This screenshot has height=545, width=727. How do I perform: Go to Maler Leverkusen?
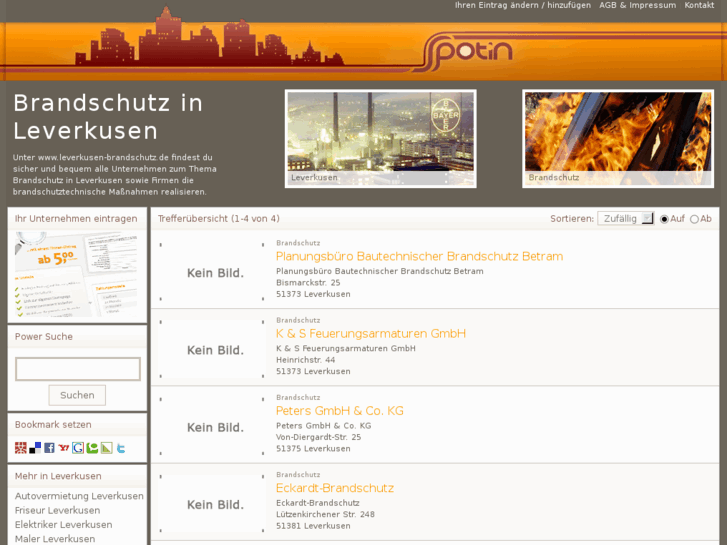55,539
